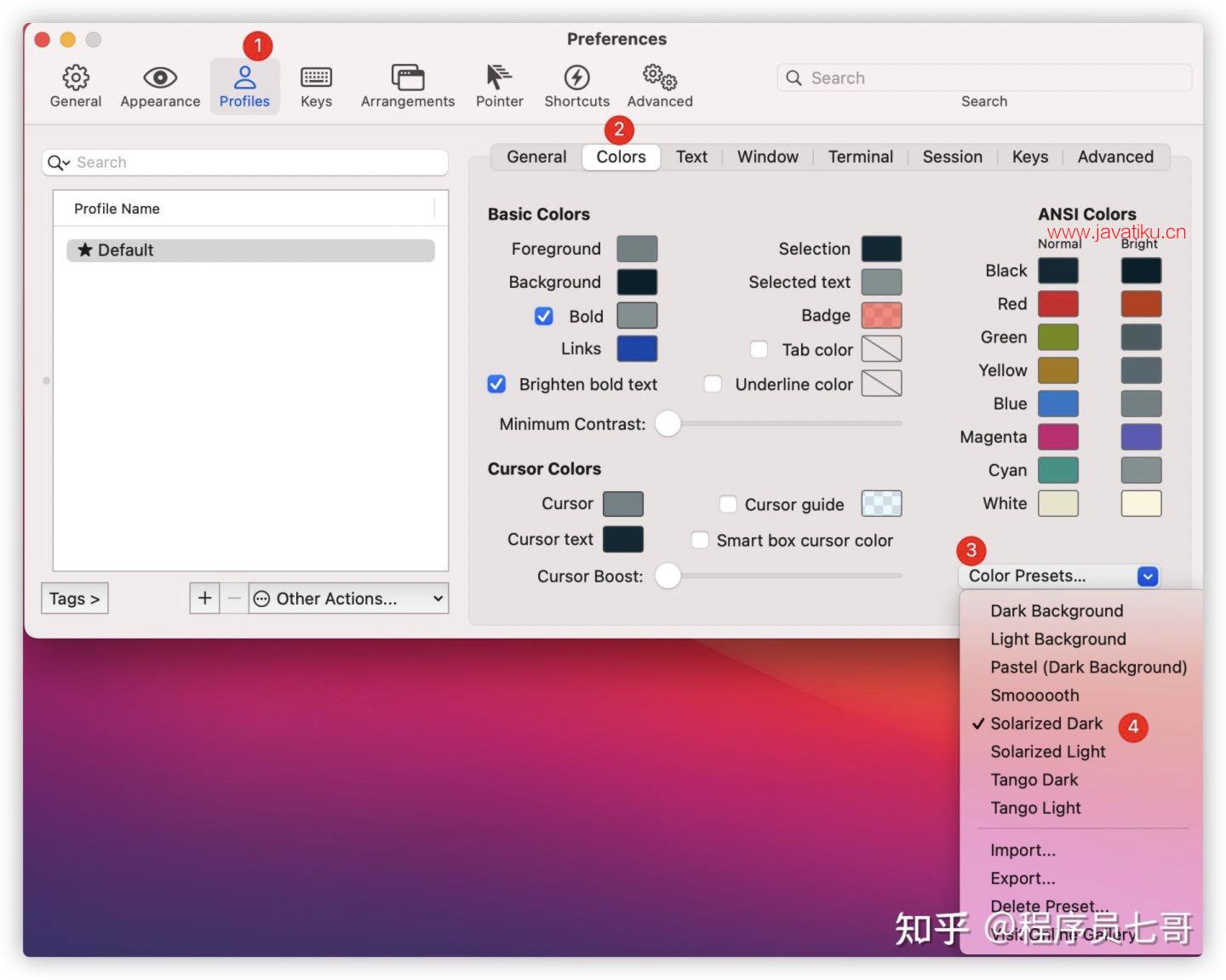1226x980 pixels.
Task: Click the plus icon to add profile
Action: coord(204,599)
